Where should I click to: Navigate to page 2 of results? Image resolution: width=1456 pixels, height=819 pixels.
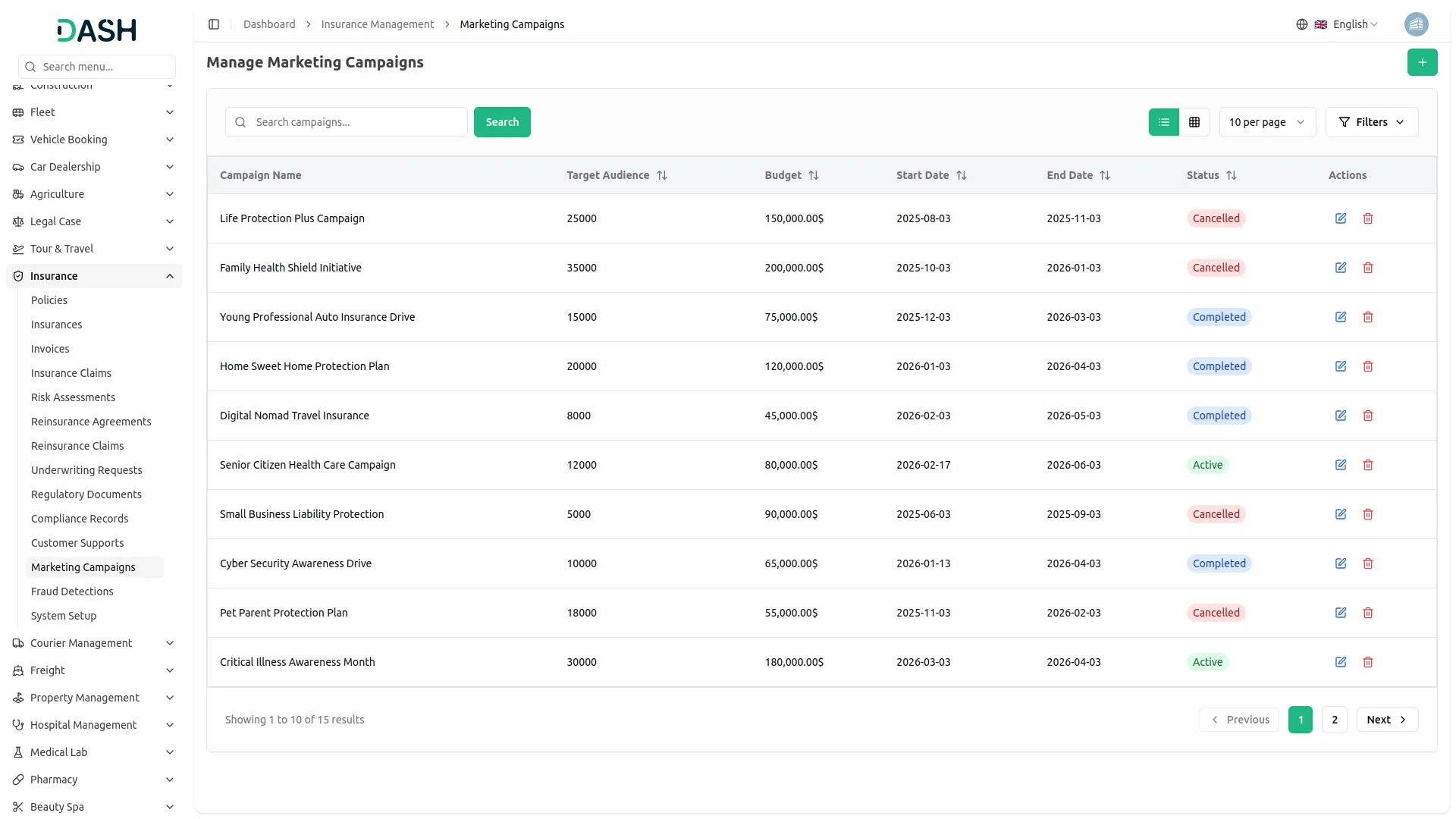click(1334, 719)
